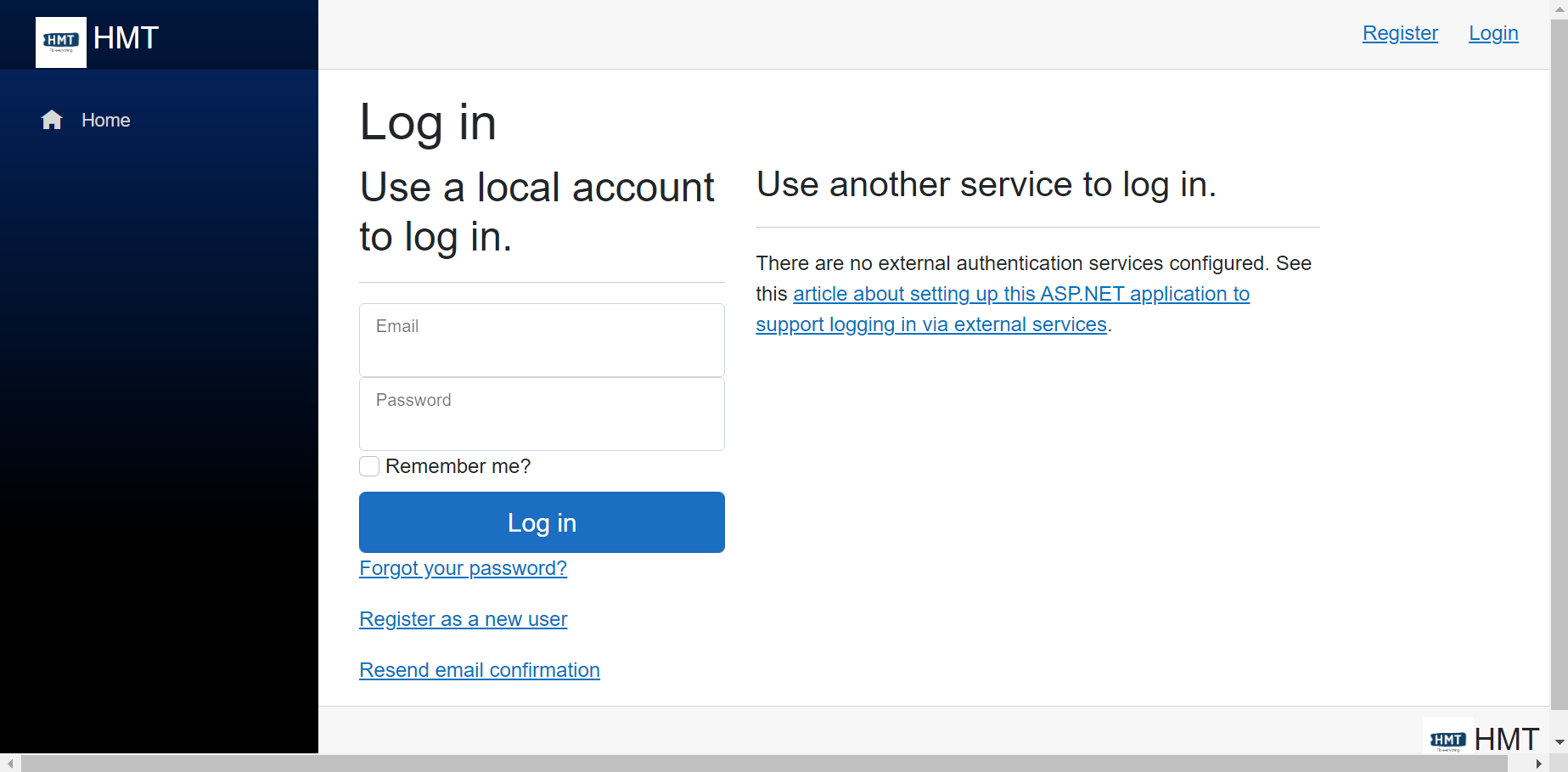Screen dimensions: 1568x772
Task: Click the HMT logo in the footer
Action: (x=1448, y=740)
